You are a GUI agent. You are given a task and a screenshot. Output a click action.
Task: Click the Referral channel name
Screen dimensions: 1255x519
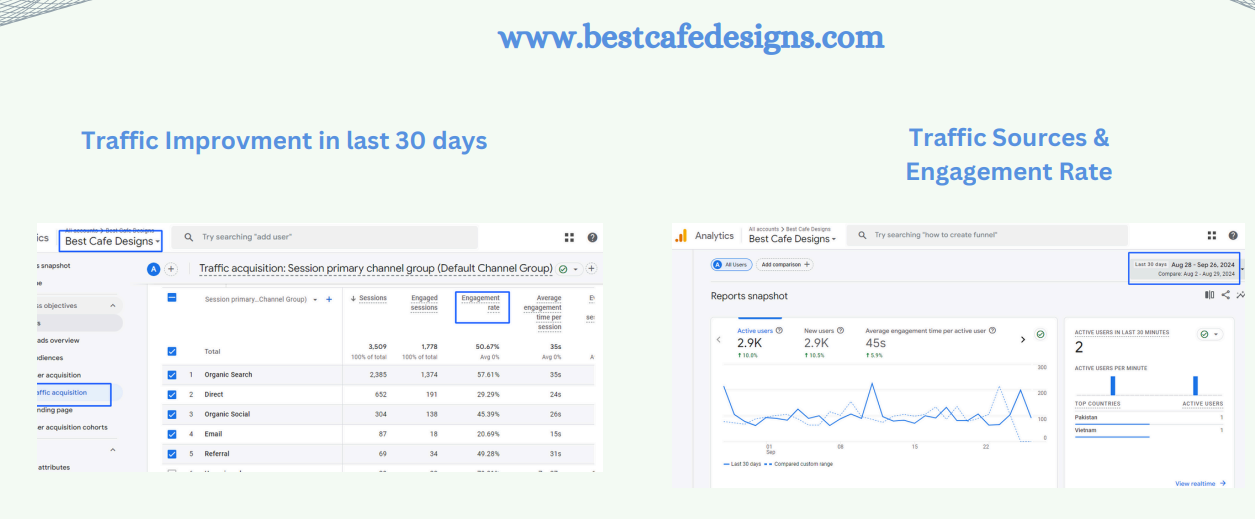tap(217, 454)
